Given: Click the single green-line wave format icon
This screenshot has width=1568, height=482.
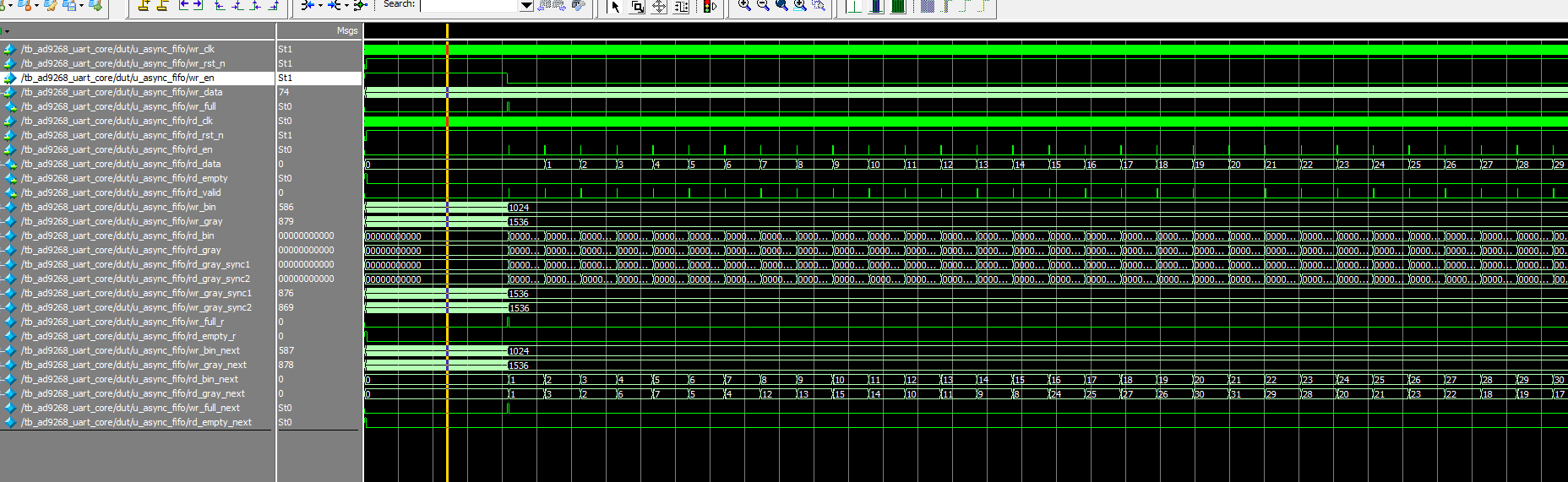Looking at the screenshot, I should [x=853, y=6].
